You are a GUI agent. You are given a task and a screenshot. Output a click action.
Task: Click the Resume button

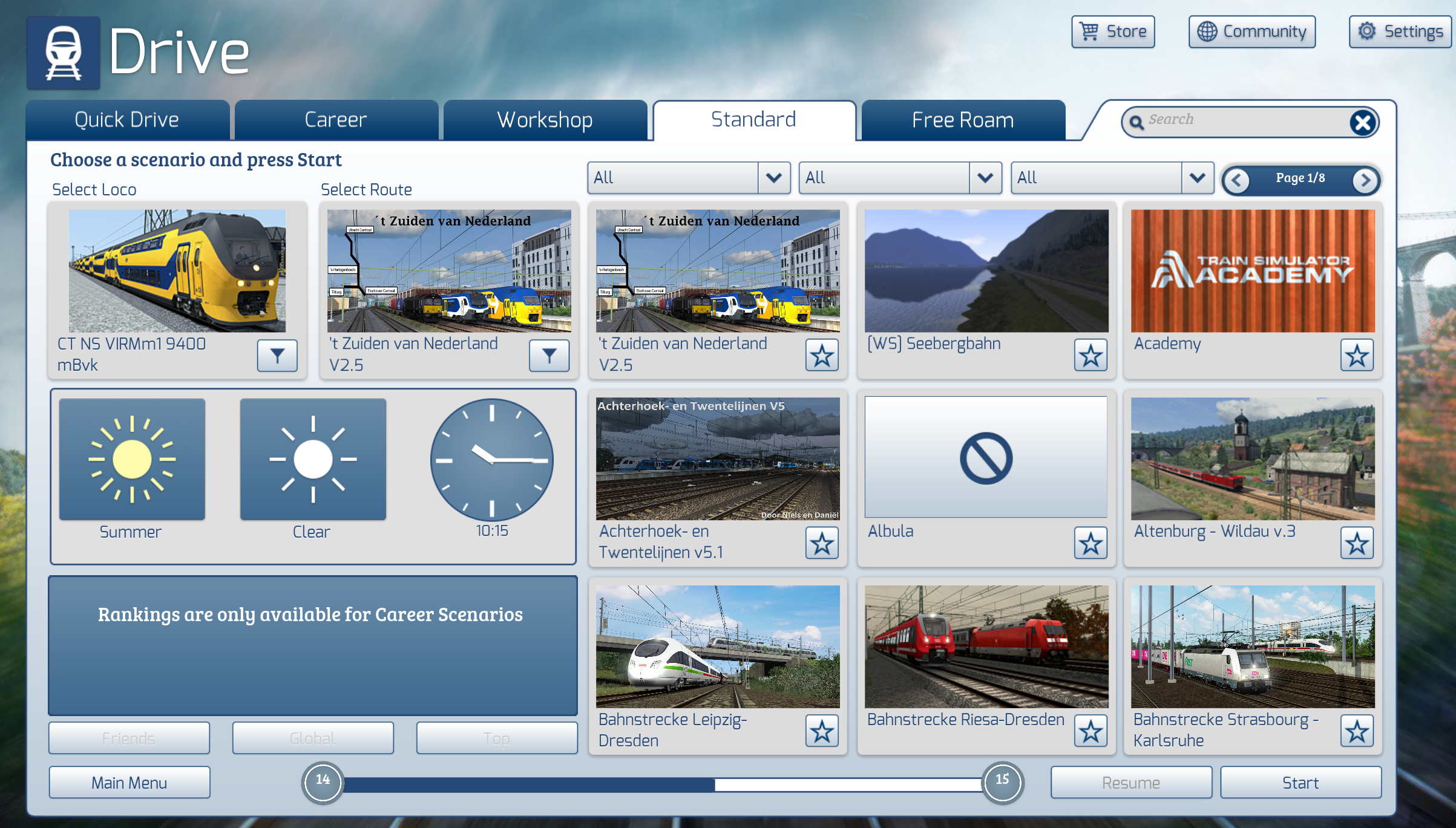(x=1131, y=783)
